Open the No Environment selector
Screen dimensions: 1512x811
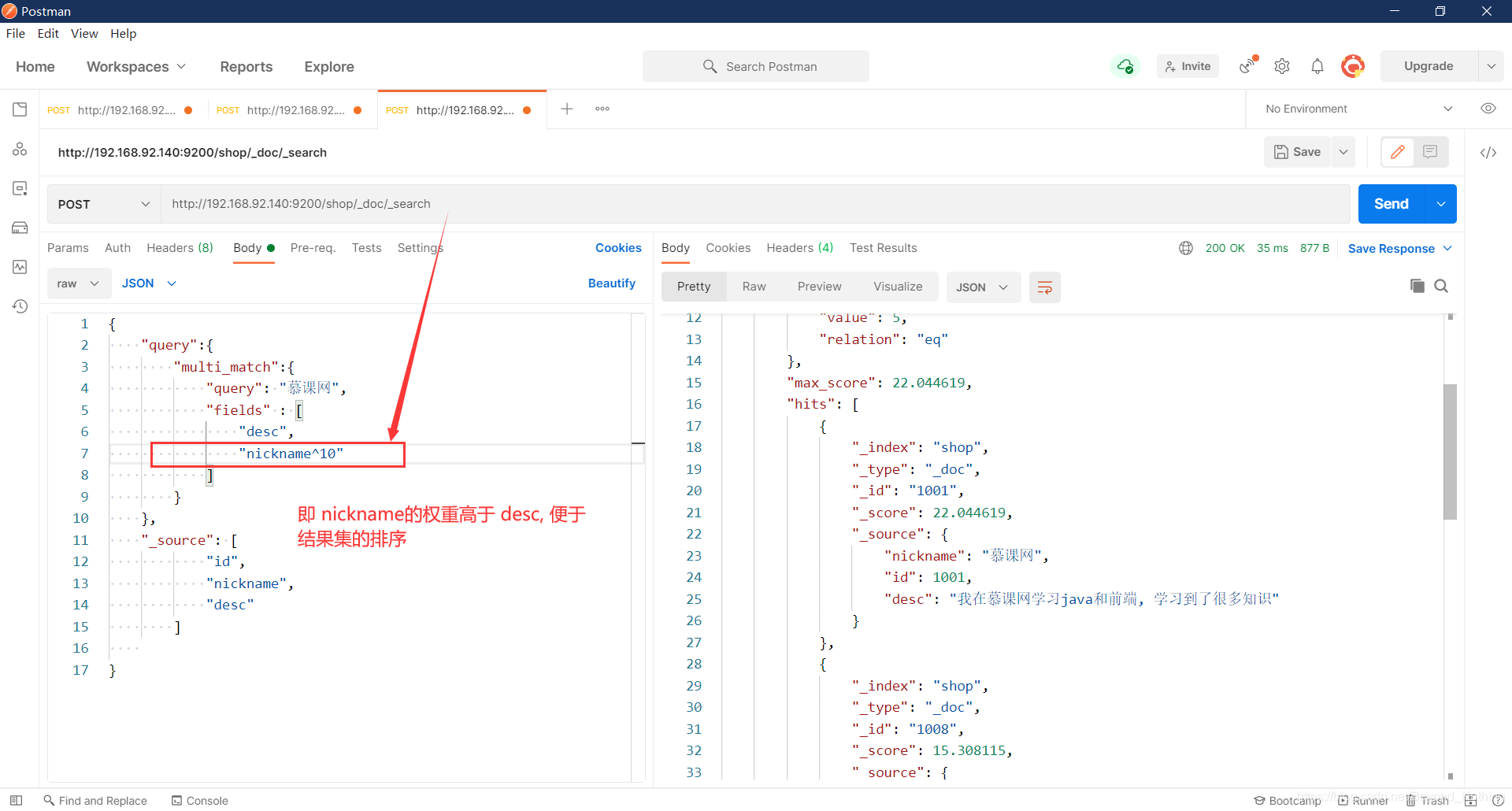1358,109
